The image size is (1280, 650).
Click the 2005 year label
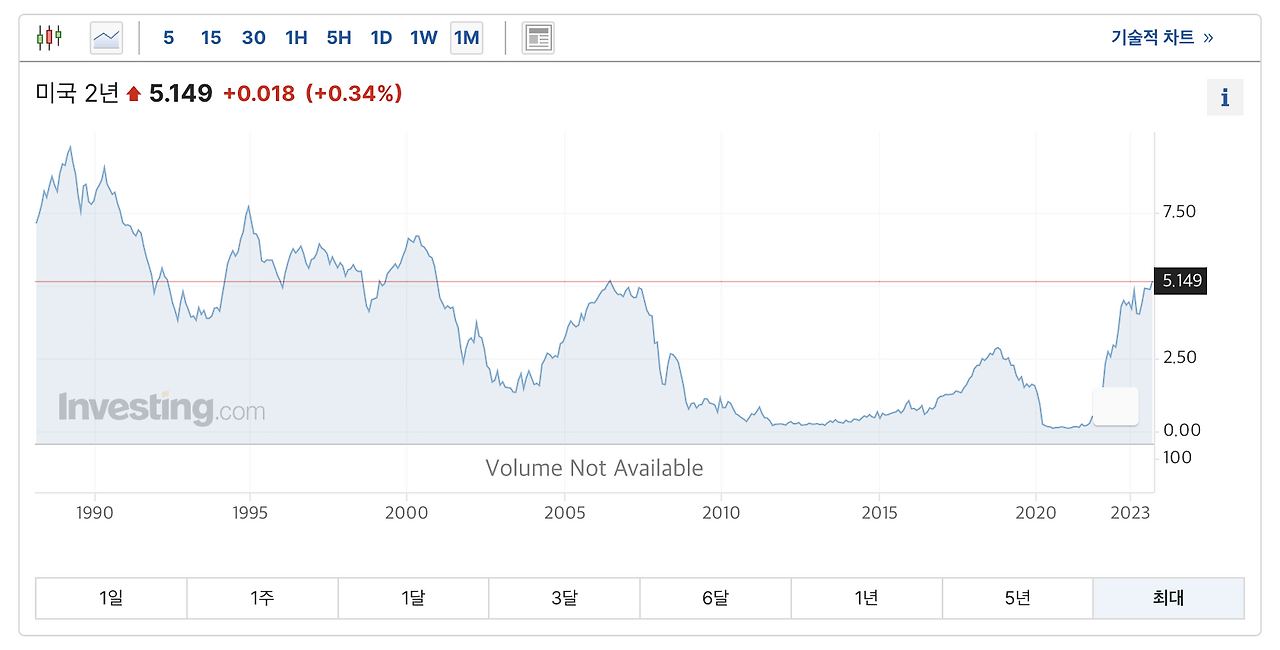[564, 513]
